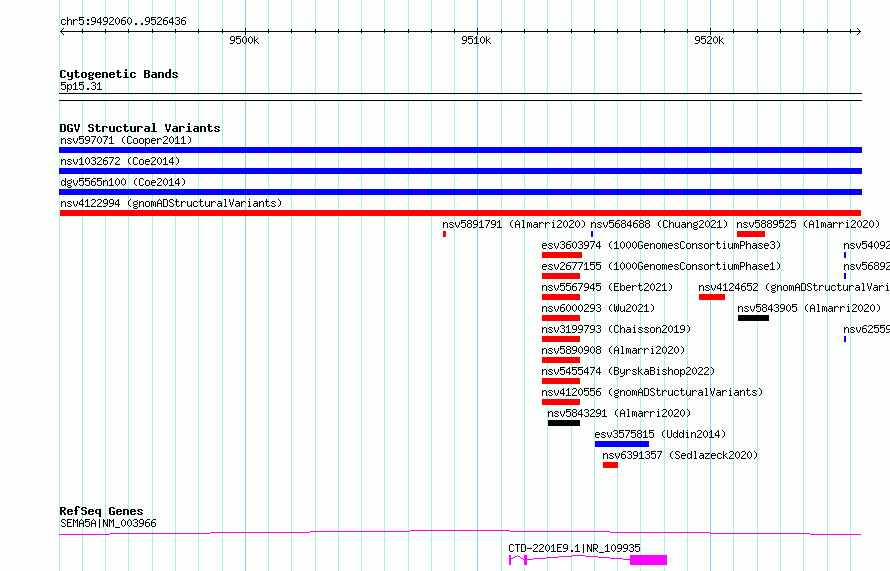This screenshot has height=571, width=890.
Task: Click the right arrowhead of the ruler
Action: pos(859,31)
